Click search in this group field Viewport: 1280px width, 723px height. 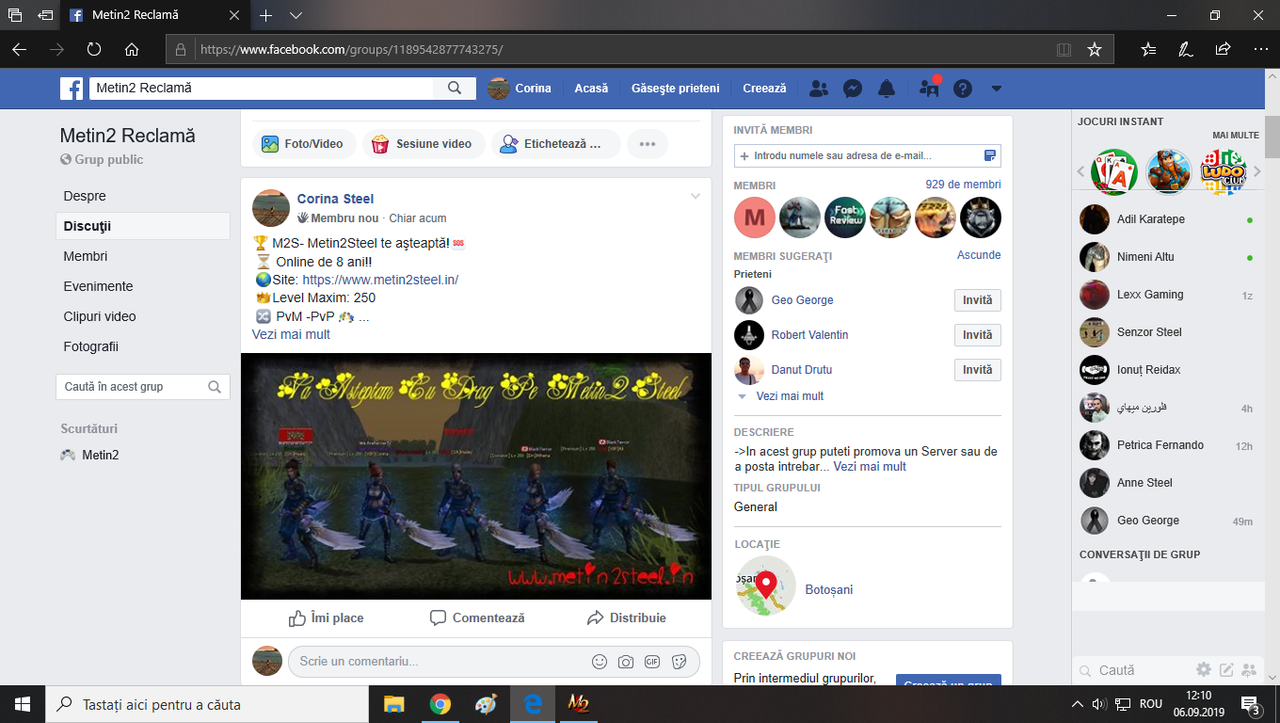pos(142,387)
